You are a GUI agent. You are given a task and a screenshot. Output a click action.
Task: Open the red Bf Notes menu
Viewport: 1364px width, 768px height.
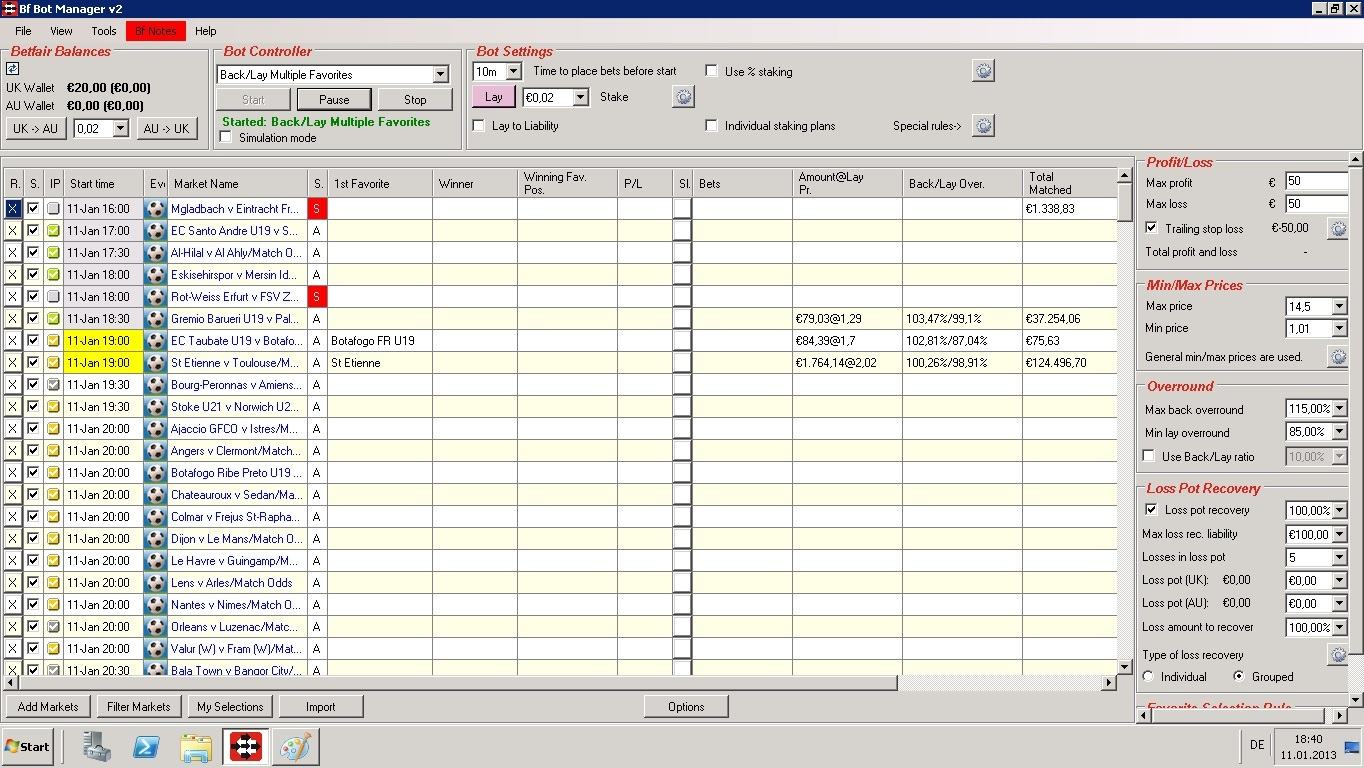(x=156, y=31)
